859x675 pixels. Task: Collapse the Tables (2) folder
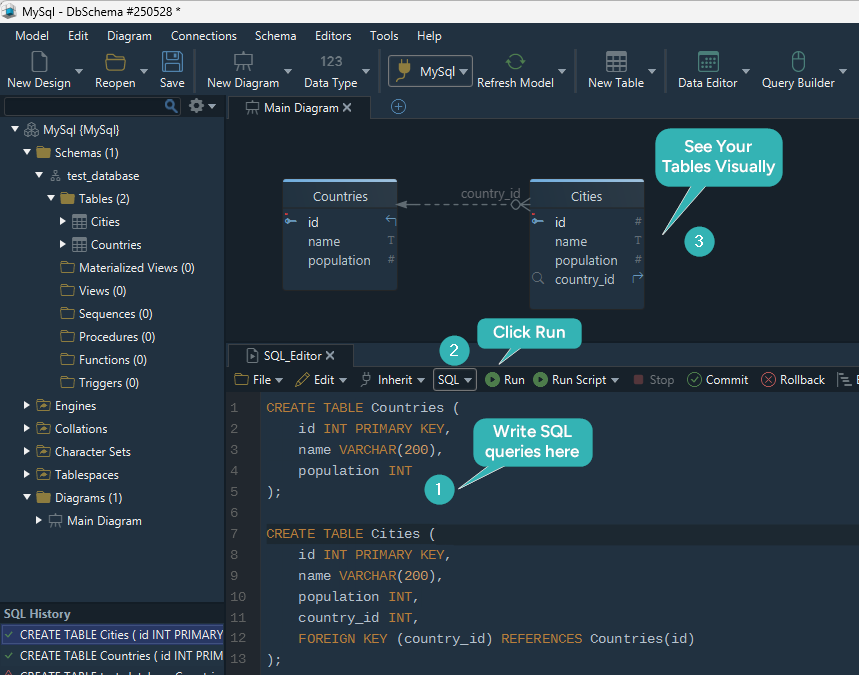point(51,198)
